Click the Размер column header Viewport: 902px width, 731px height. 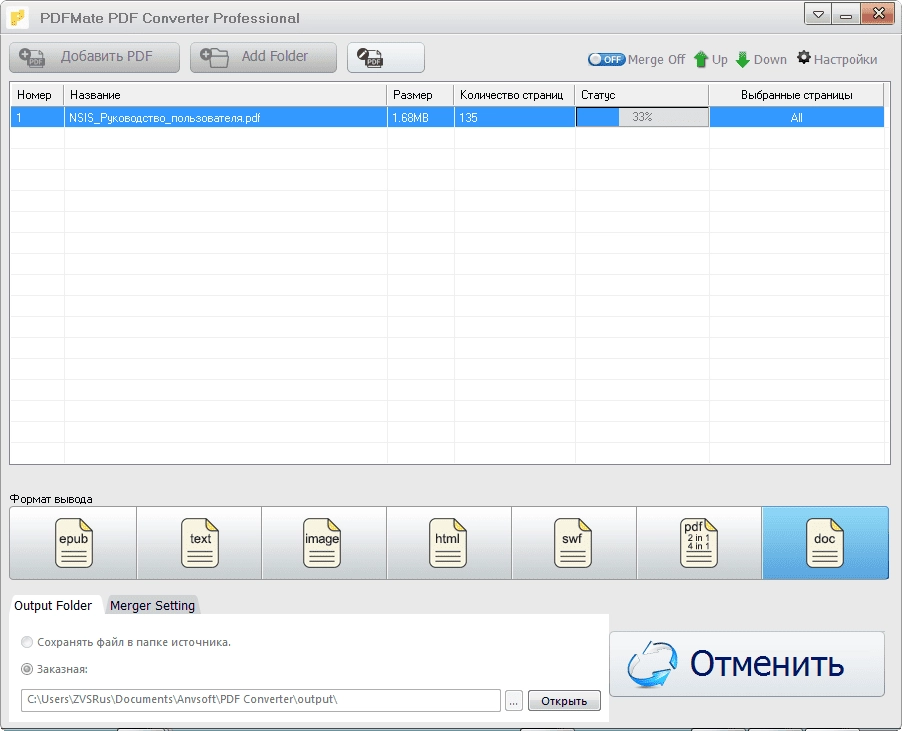pos(421,95)
